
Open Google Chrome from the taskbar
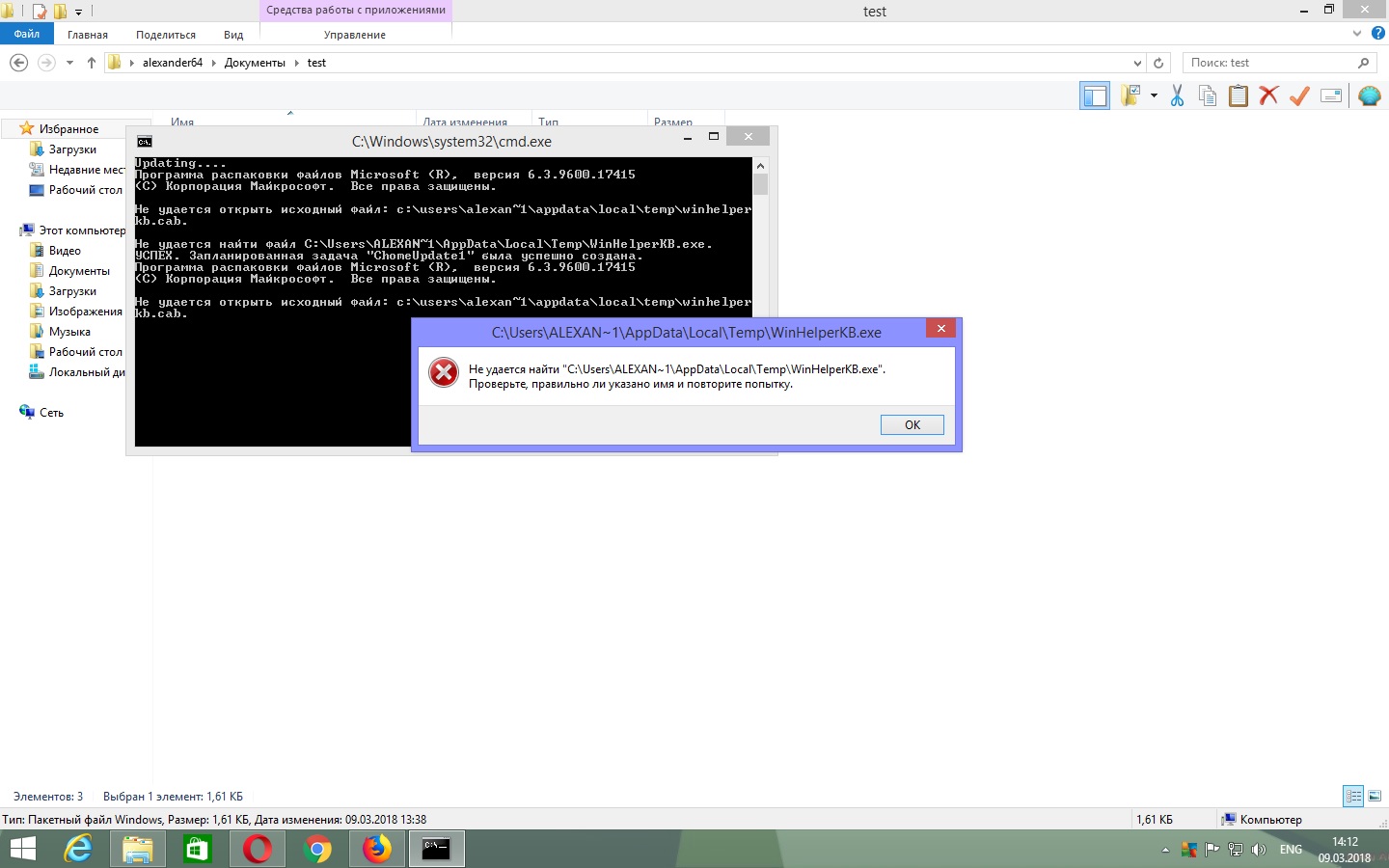[317, 849]
